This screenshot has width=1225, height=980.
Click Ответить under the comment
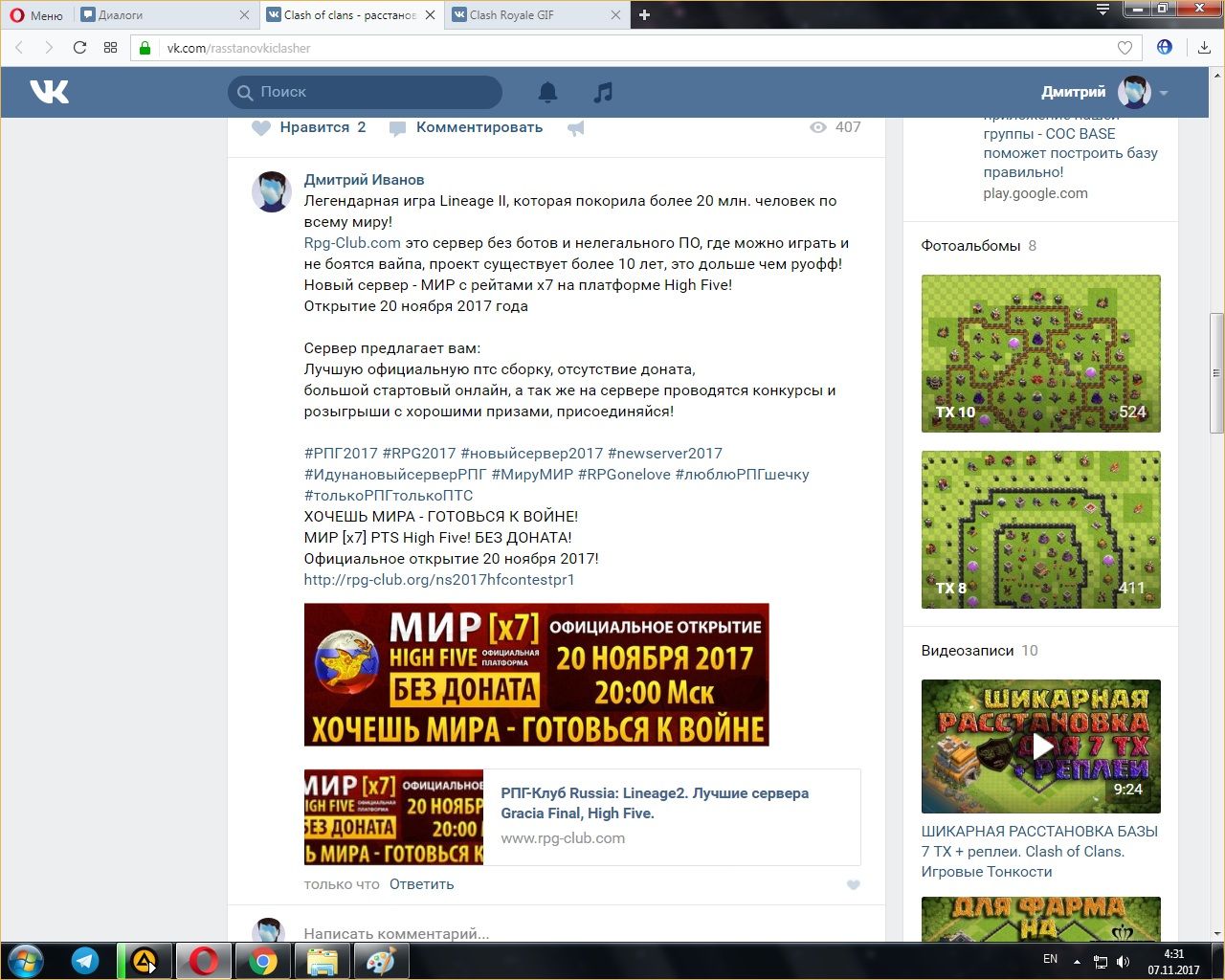[422, 884]
